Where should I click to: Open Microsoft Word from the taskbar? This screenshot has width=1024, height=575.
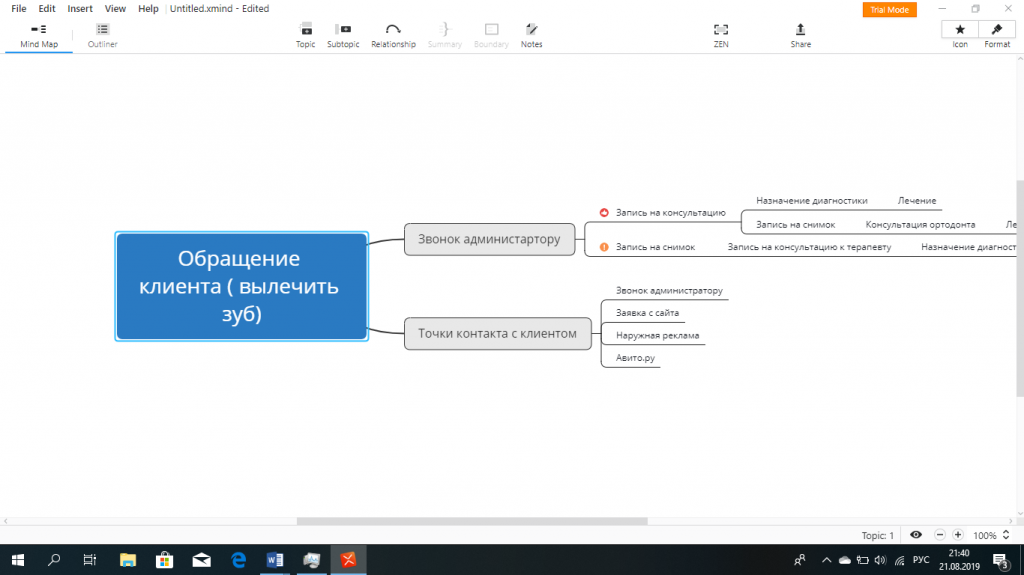pos(274,560)
